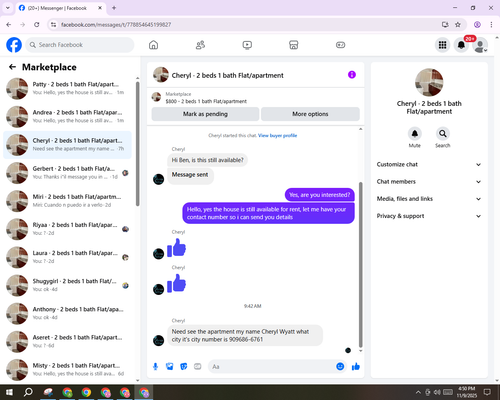
Task: Select Cheryl's conversation in the list
Action: [x=67, y=145]
